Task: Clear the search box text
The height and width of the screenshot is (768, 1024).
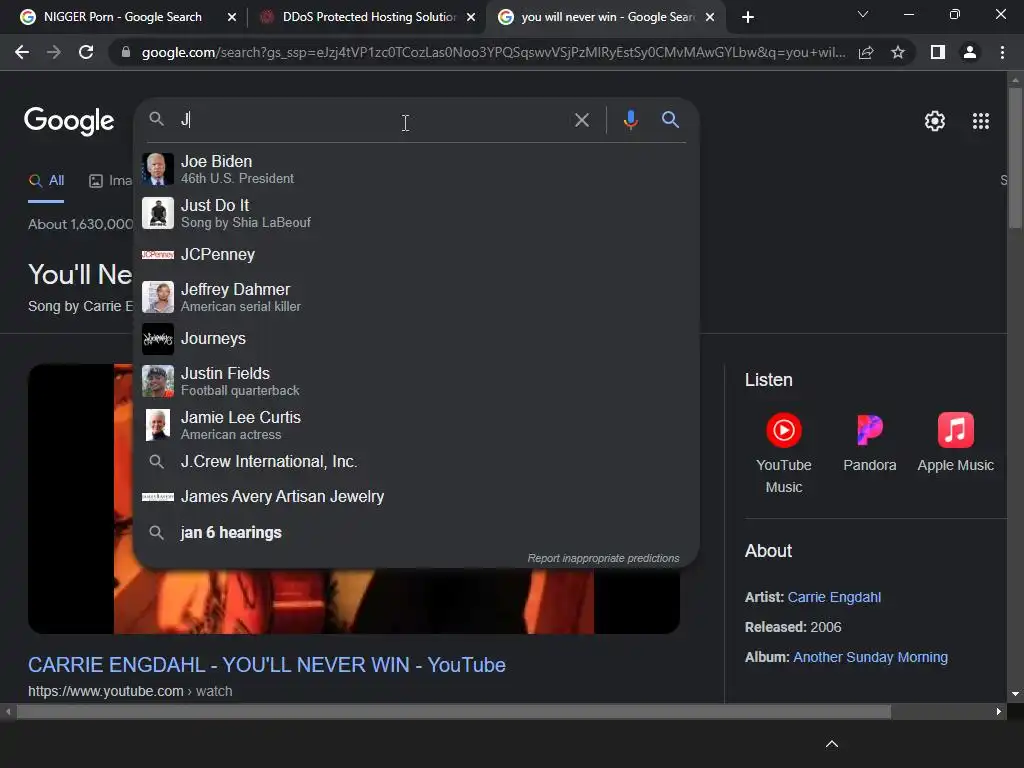Action: pos(581,120)
